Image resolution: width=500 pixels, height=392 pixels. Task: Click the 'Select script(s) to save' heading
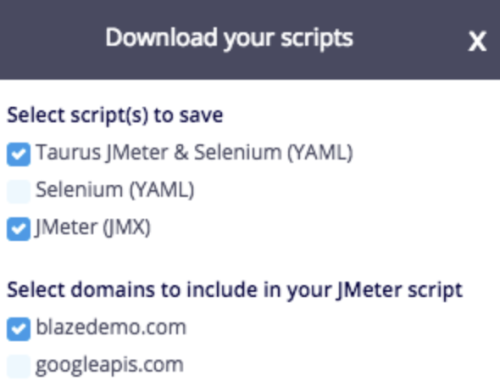pos(115,116)
